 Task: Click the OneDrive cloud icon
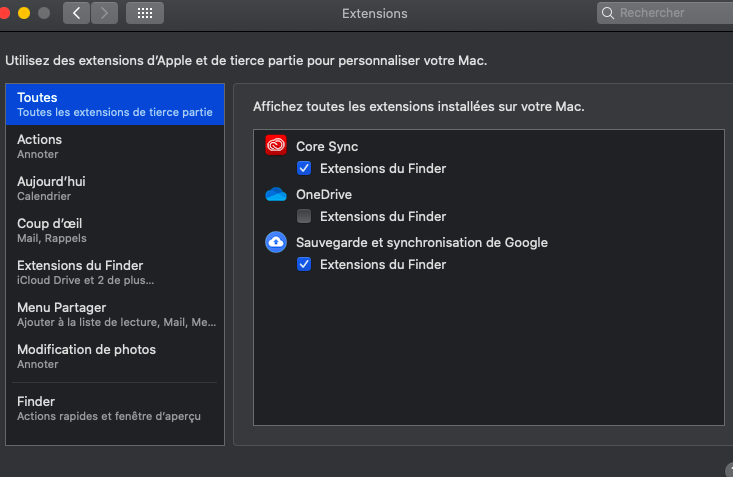(276, 194)
